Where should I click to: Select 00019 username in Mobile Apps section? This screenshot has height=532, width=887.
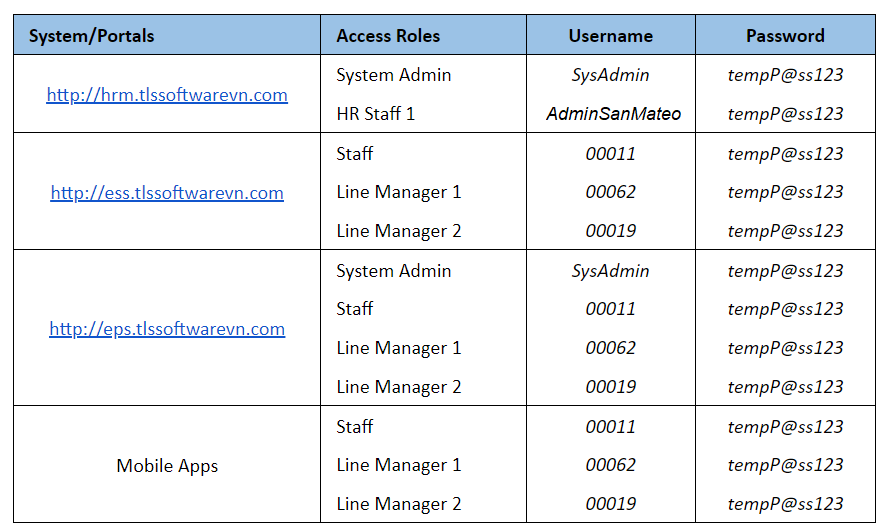[610, 504]
